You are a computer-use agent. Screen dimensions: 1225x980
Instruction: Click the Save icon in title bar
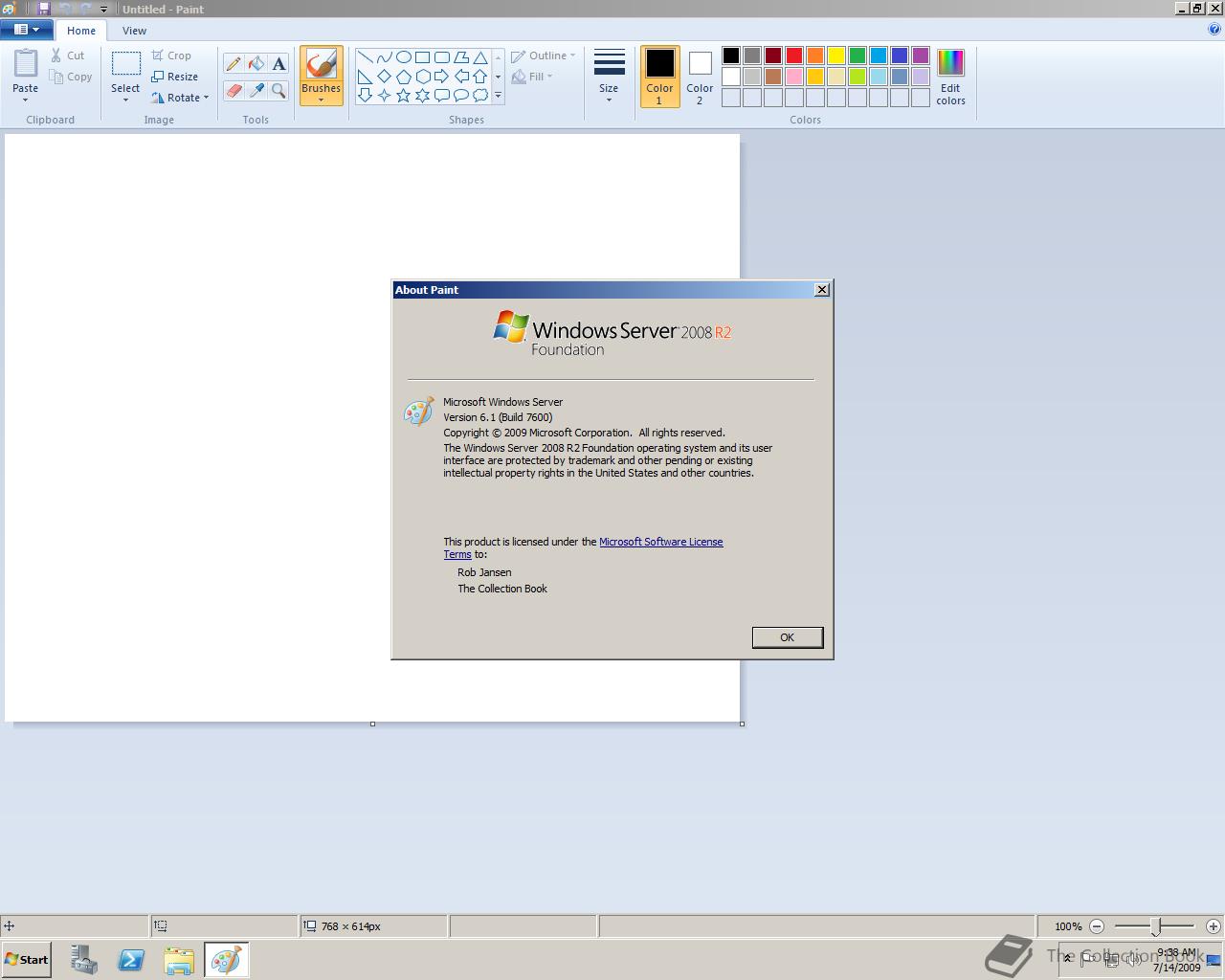click(x=43, y=9)
